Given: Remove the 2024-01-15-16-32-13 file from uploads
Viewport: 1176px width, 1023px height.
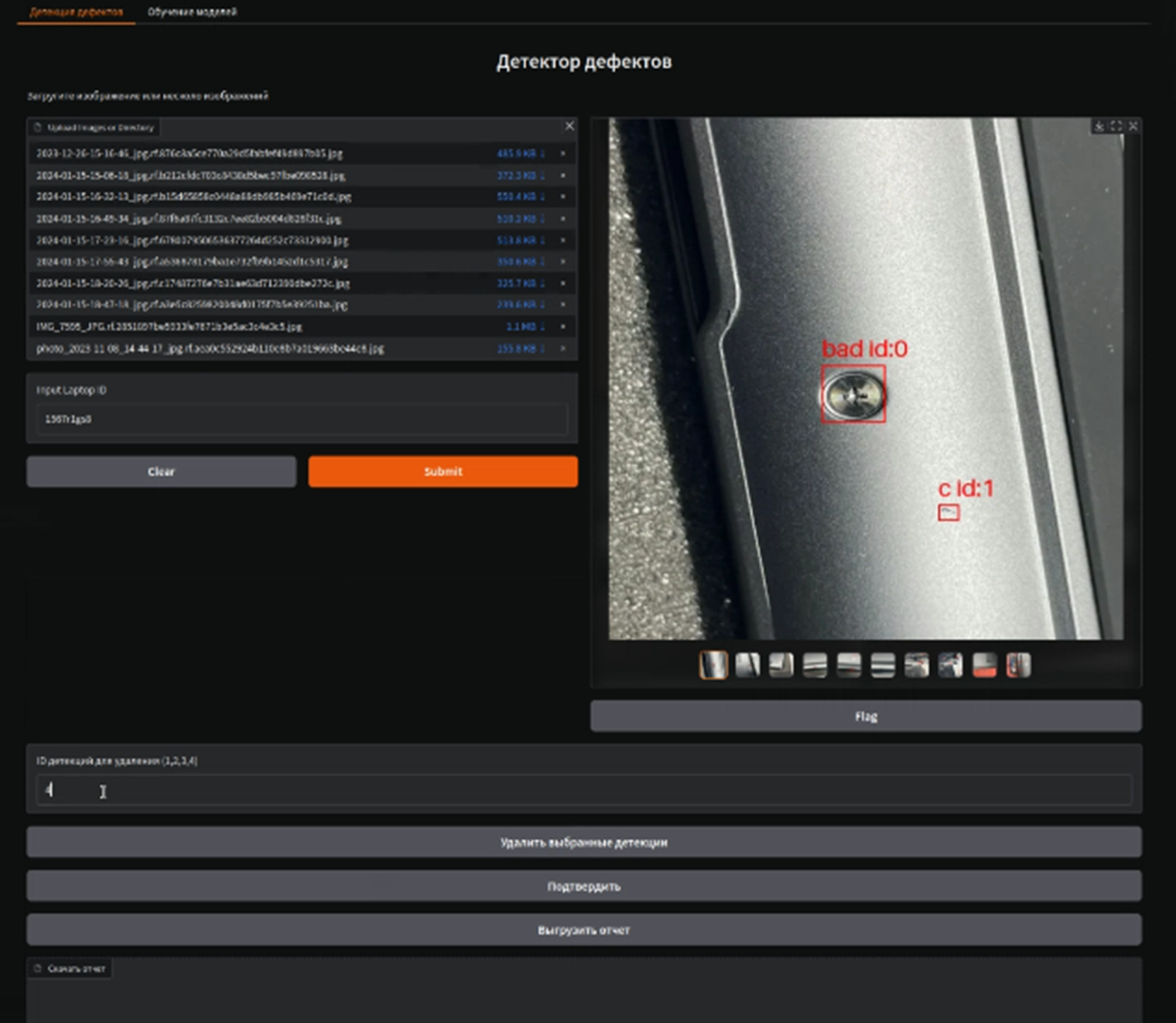Looking at the screenshot, I should [562, 197].
